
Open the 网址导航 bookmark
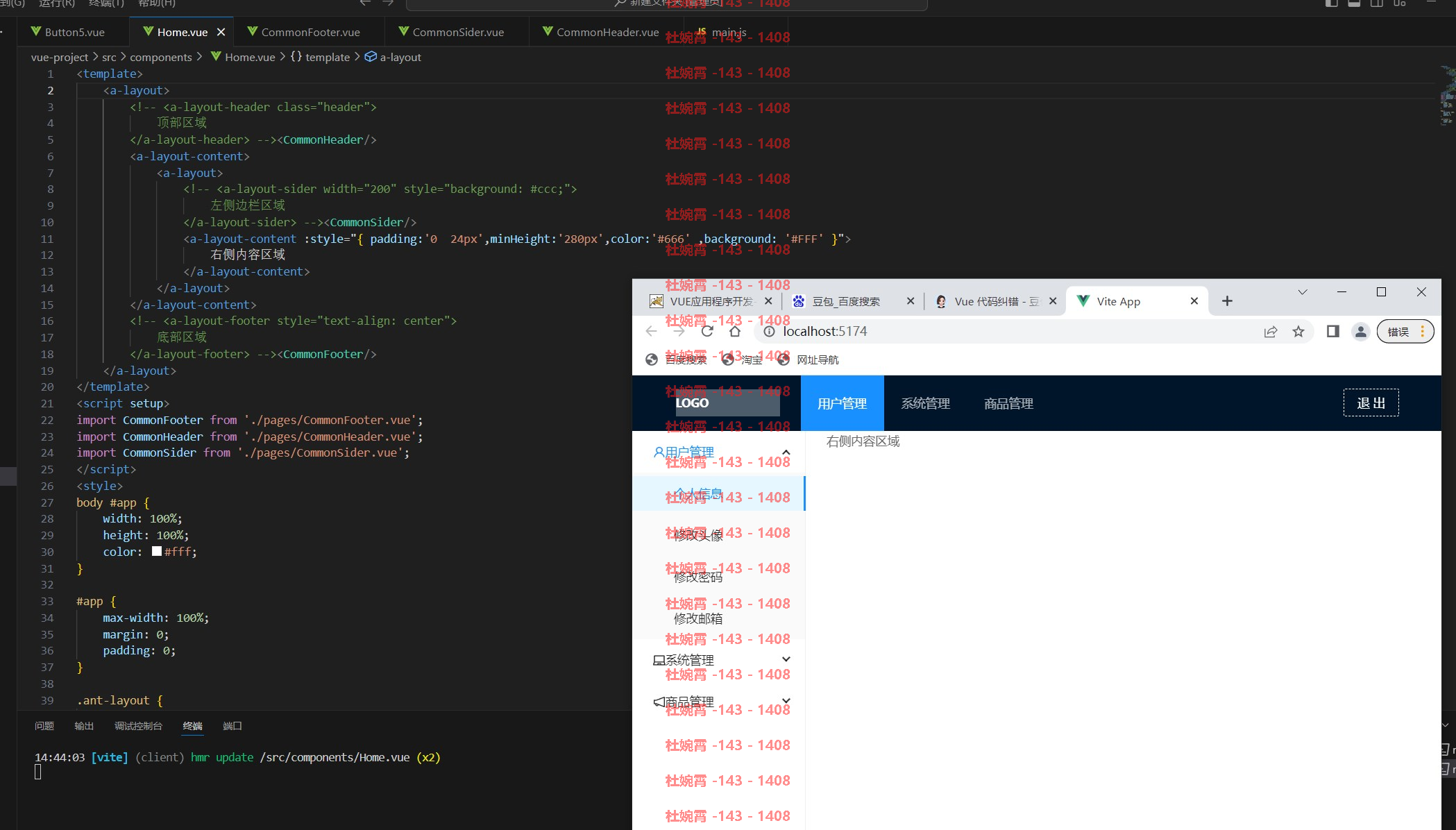[808, 359]
